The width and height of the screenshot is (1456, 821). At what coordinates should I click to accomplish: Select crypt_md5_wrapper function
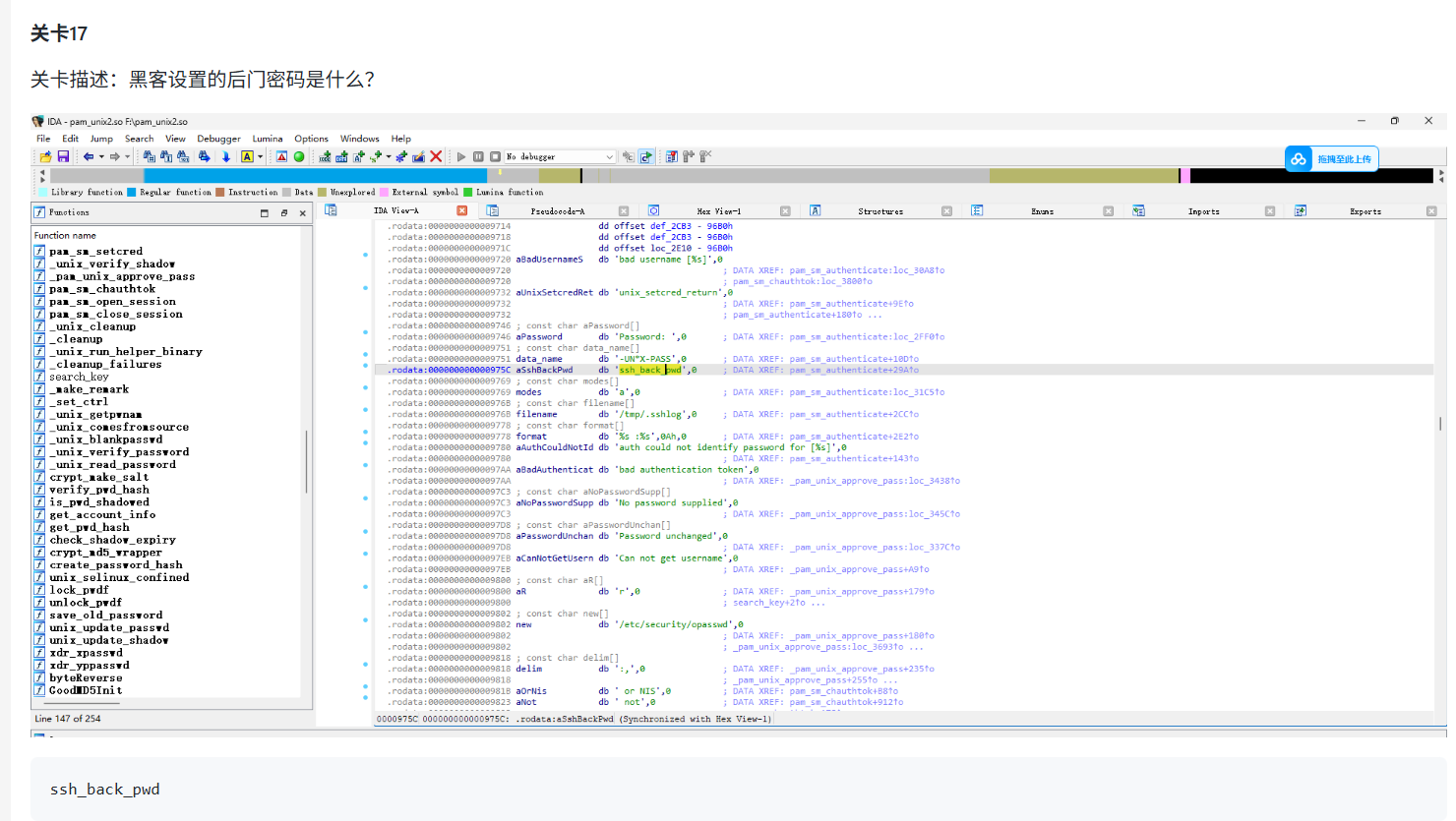point(105,553)
